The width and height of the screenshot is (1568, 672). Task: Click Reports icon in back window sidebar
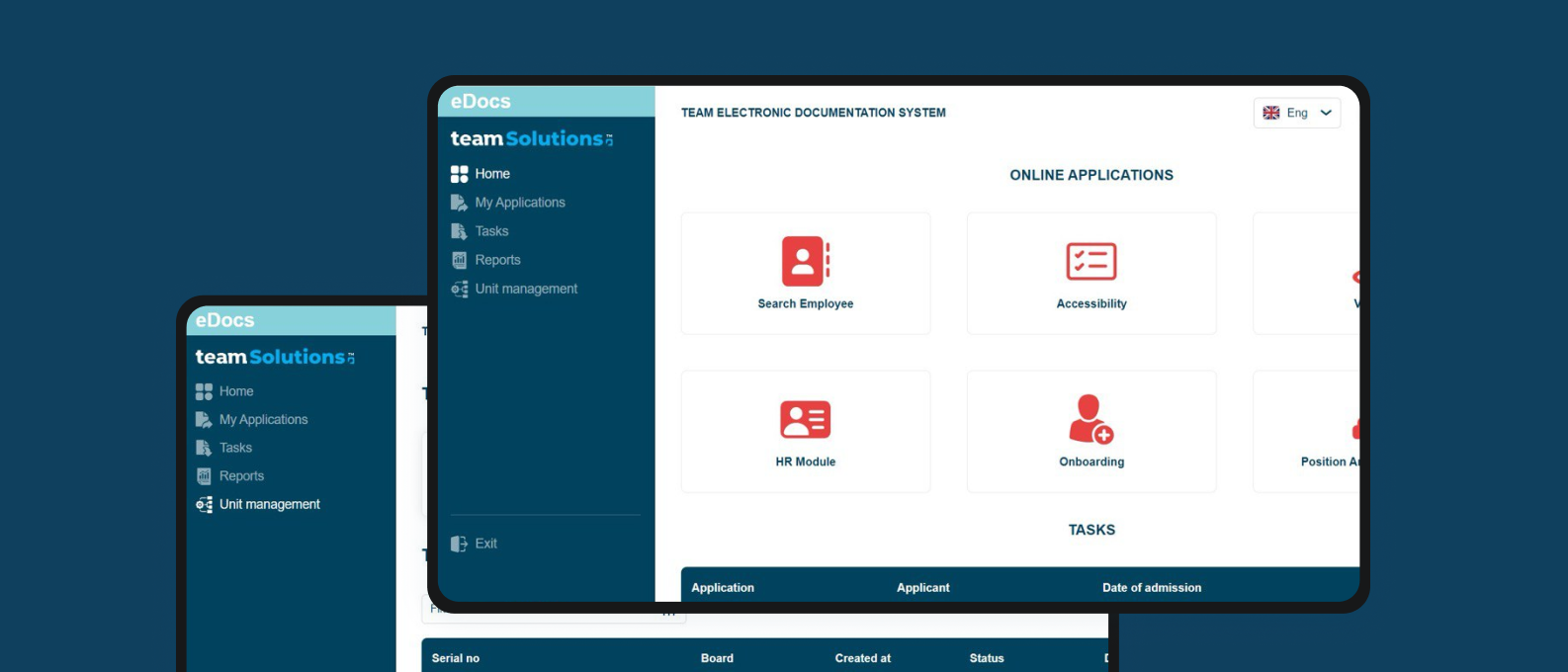pyautogui.click(x=204, y=476)
